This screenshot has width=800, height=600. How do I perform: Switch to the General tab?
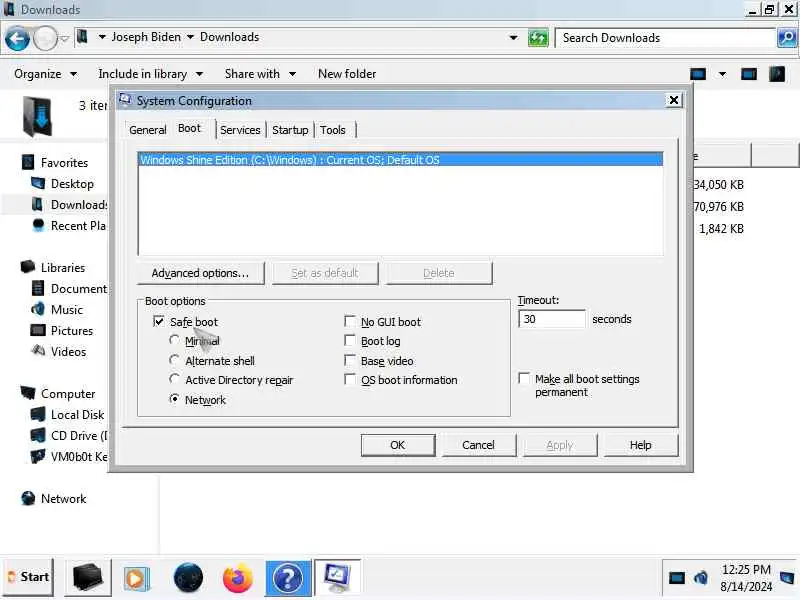click(147, 130)
